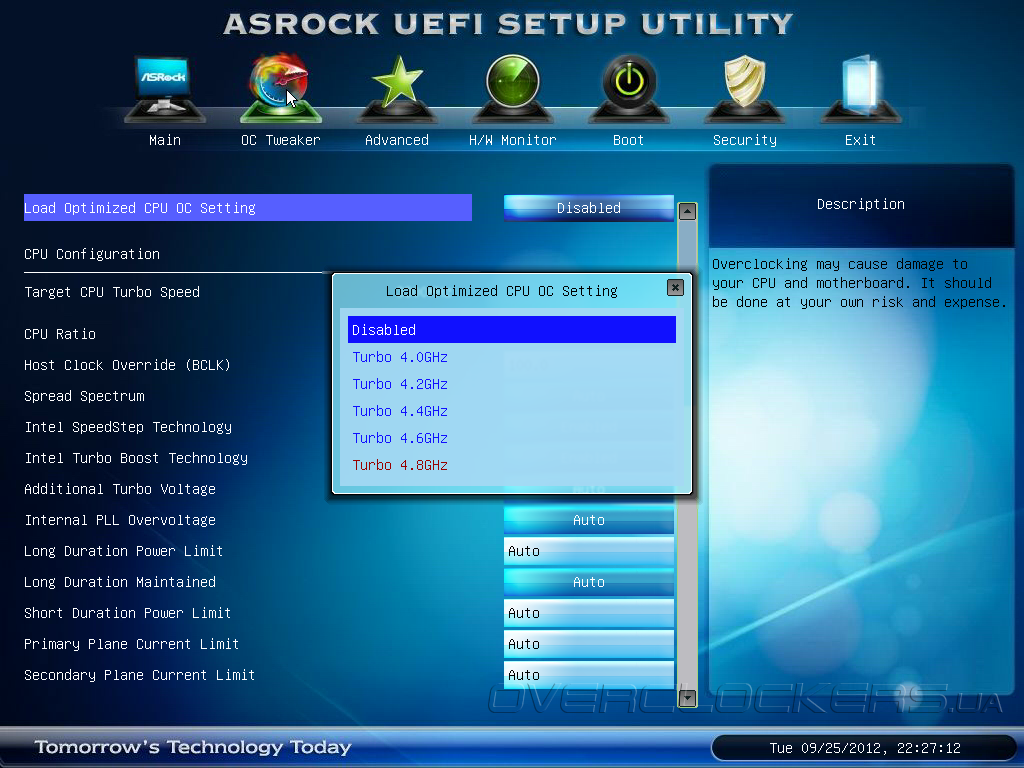Select Internal PLL Overvoltage label

[x=120, y=520]
